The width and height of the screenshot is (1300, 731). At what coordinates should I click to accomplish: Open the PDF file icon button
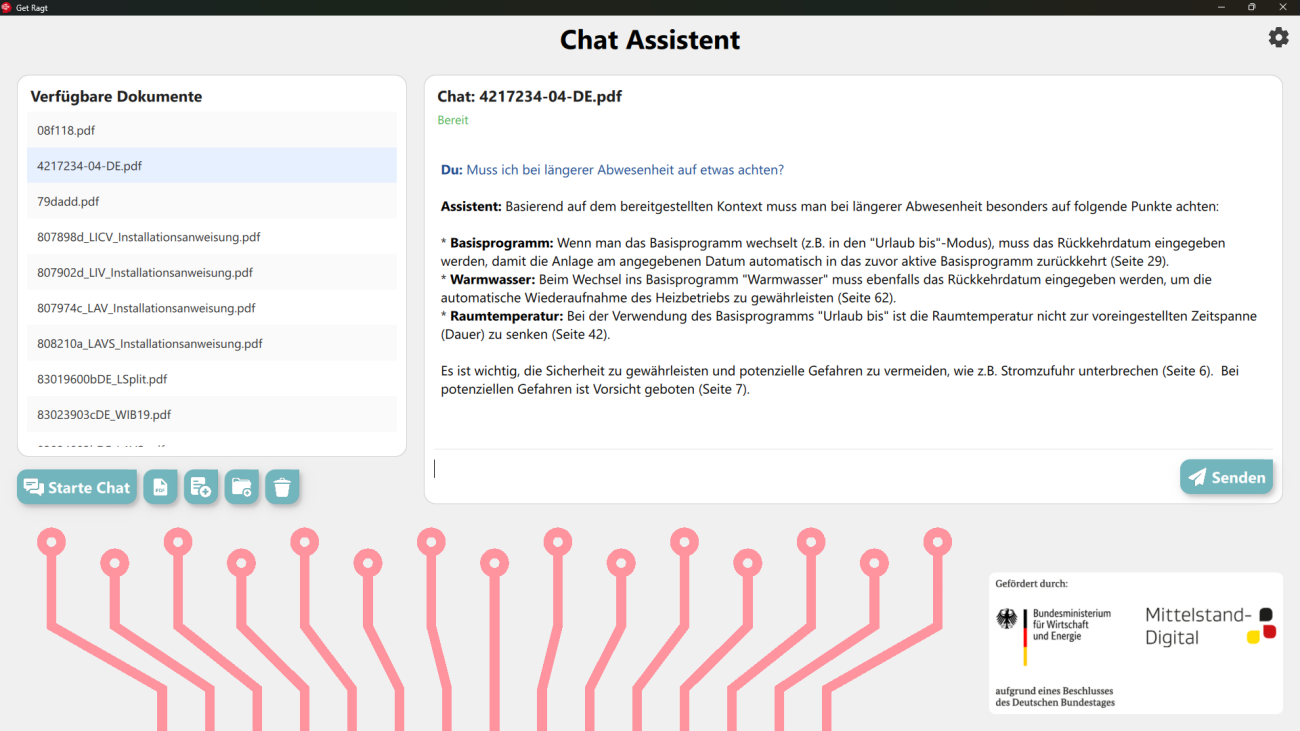160,487
